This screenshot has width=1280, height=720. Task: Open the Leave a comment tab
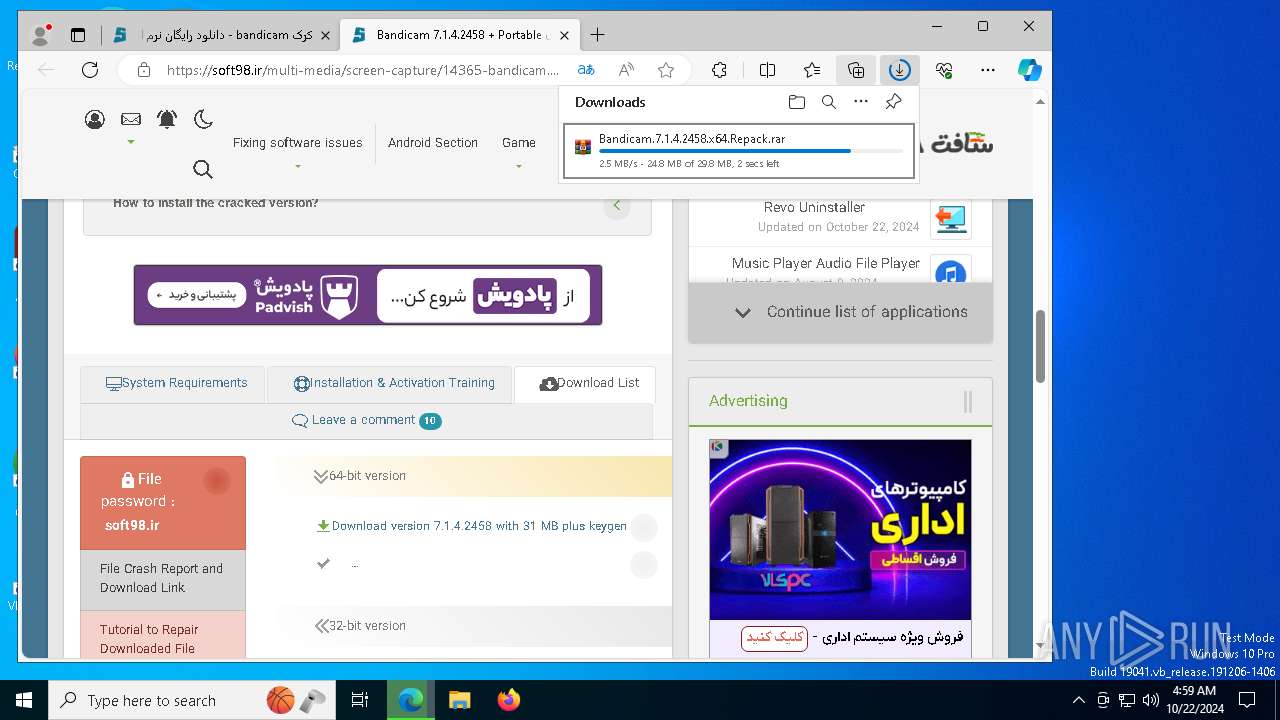coord(366,421)
